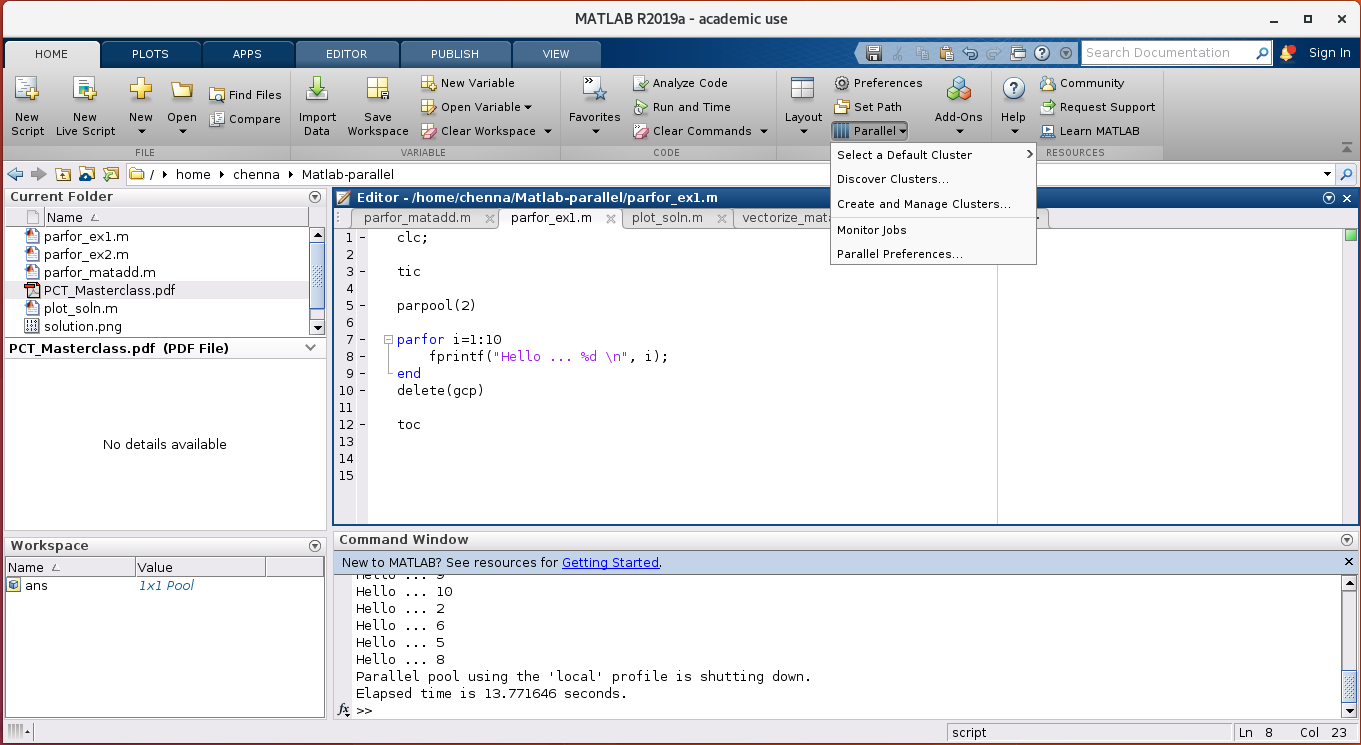Click the Paste icon in quick access toolbar

[945, 53]
